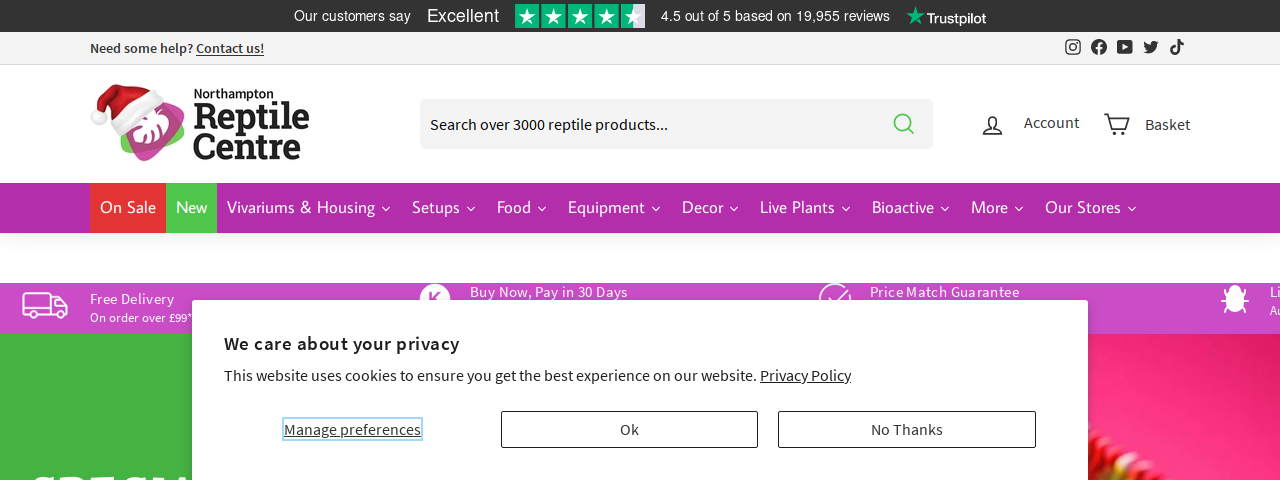This screenshot has height=480, width=1280.
Task: Open Manage preferences for cookies
Action: (x=352, y=430)
